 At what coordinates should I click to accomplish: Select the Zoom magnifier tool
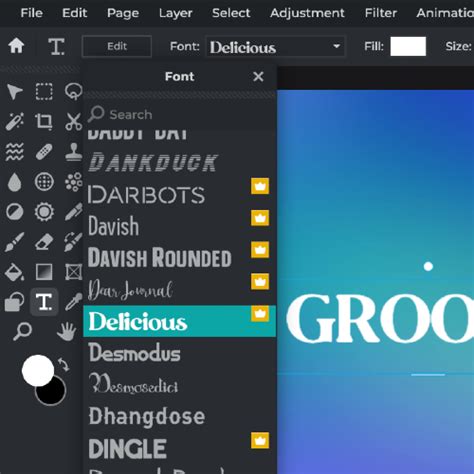[x=22, y=331]
